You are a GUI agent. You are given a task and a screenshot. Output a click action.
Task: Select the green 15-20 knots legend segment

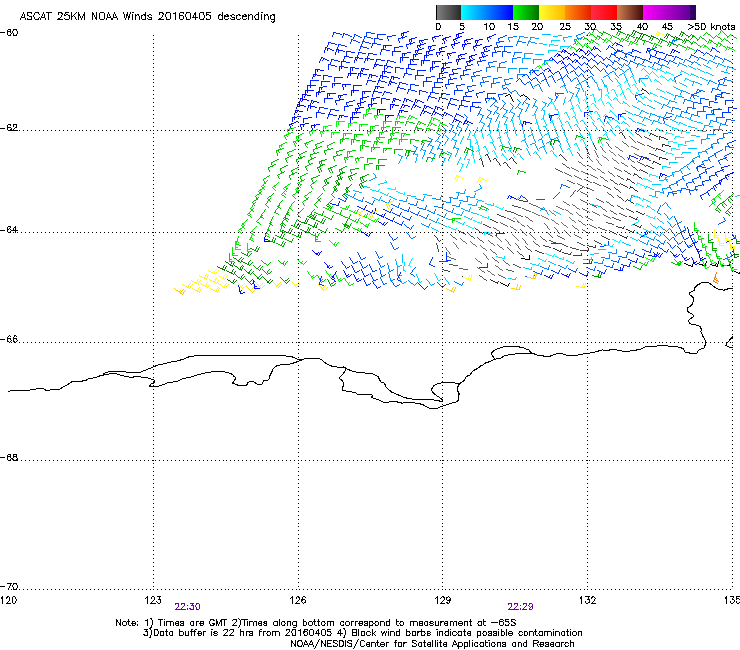[526, 12]
